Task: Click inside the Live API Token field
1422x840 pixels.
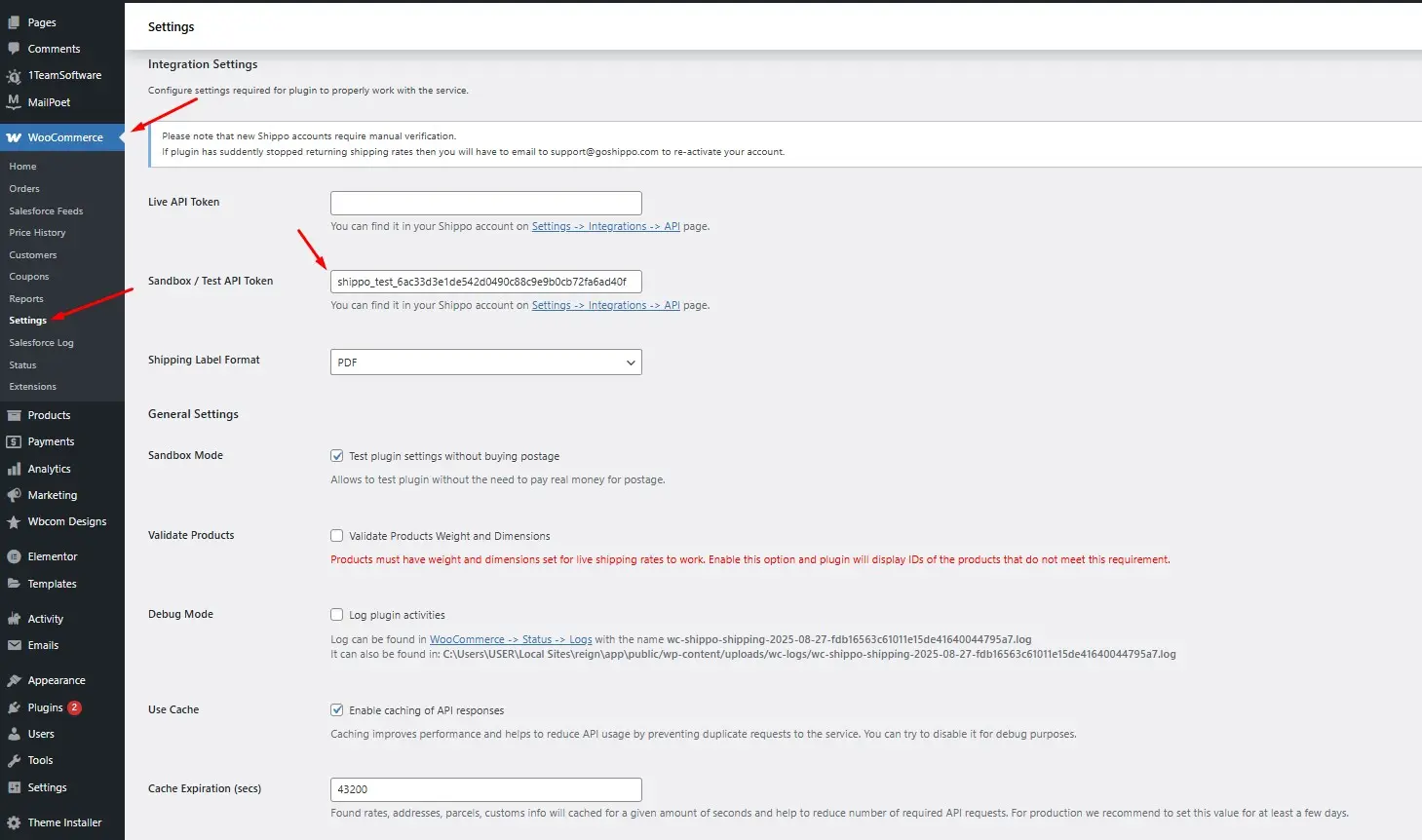Action: point(484,203)
